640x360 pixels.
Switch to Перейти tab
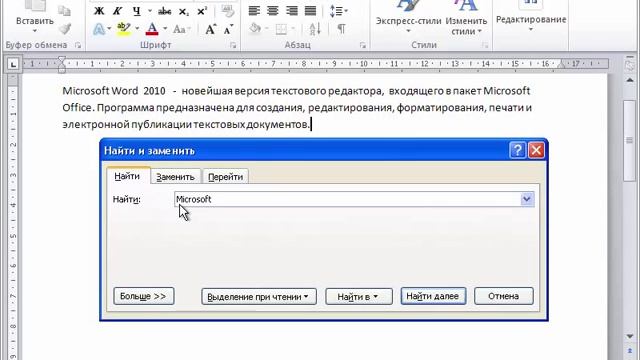pyautogui.click(x=225, y=177)
